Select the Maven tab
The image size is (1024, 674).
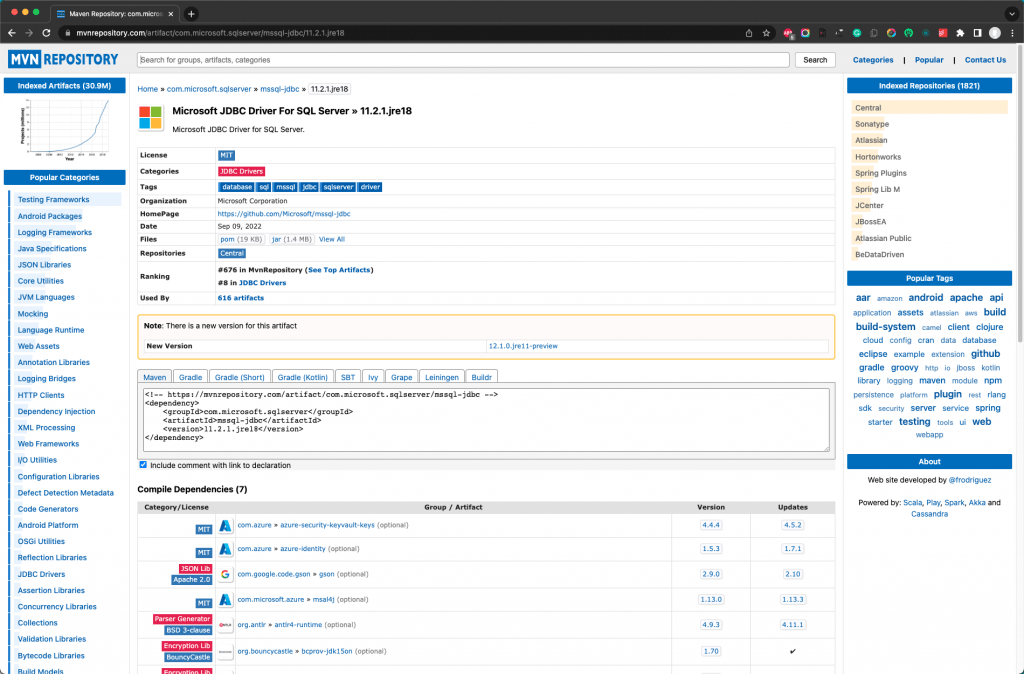[x=155, y=377]
